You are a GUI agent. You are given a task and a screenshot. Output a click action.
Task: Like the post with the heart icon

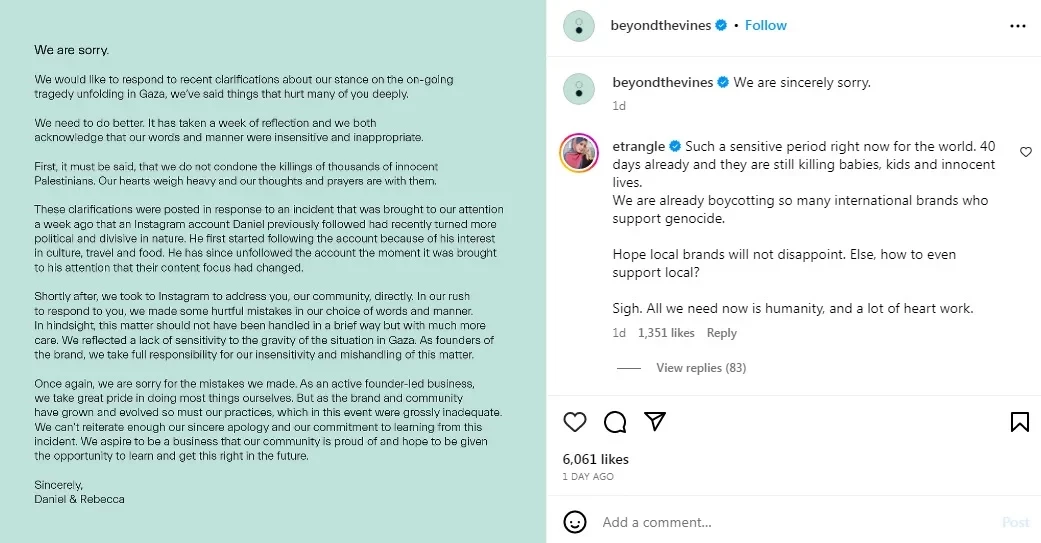574,422
